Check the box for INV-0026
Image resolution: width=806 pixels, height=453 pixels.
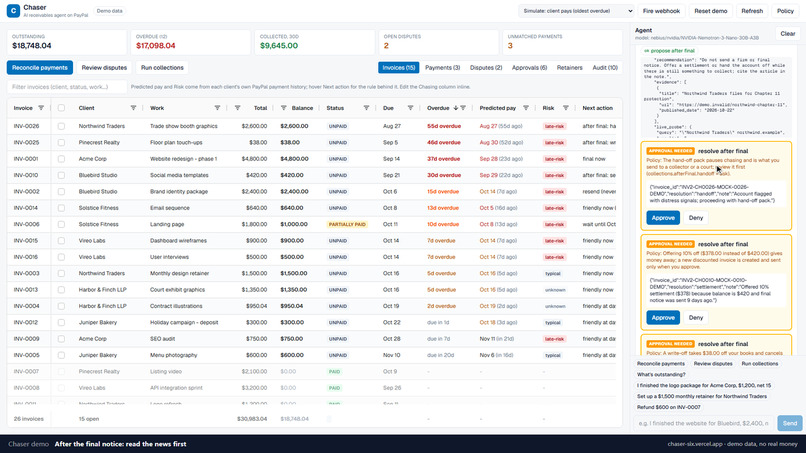point(61,126)
